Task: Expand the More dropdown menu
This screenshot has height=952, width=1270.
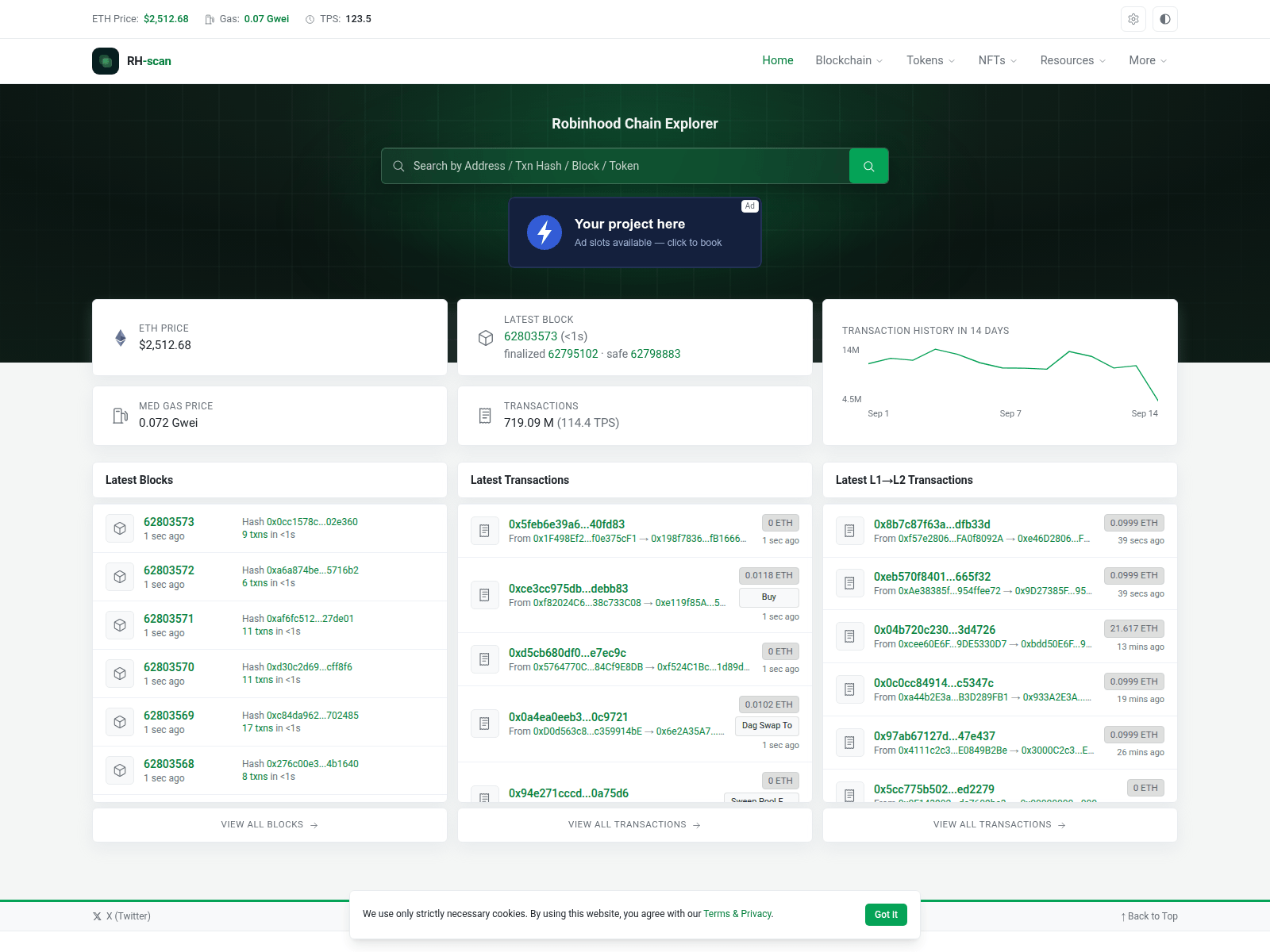Action: (1149, 60)
